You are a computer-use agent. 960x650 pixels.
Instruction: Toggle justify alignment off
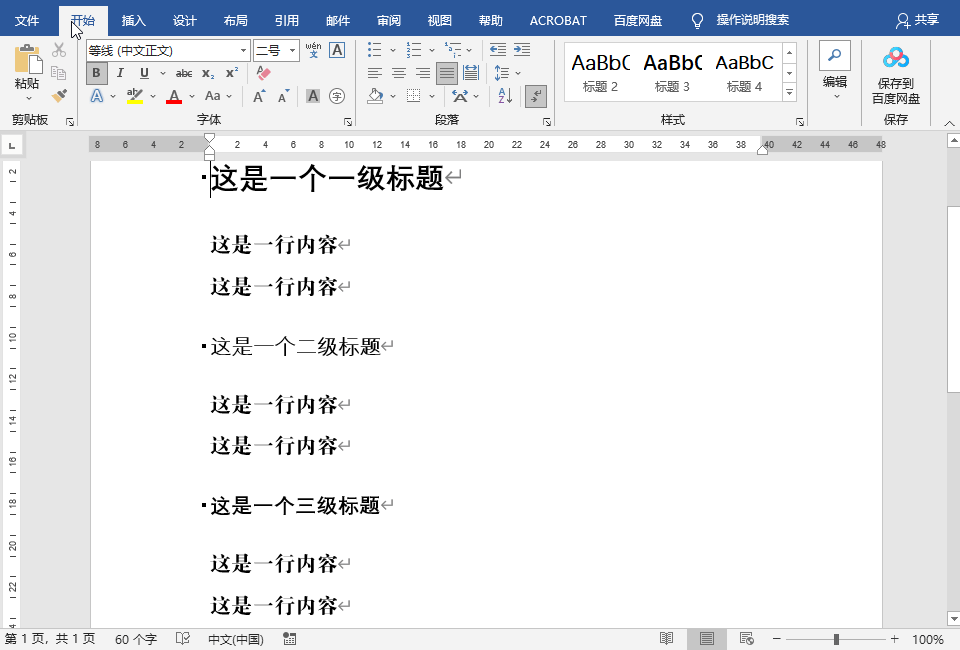point(447,72)
